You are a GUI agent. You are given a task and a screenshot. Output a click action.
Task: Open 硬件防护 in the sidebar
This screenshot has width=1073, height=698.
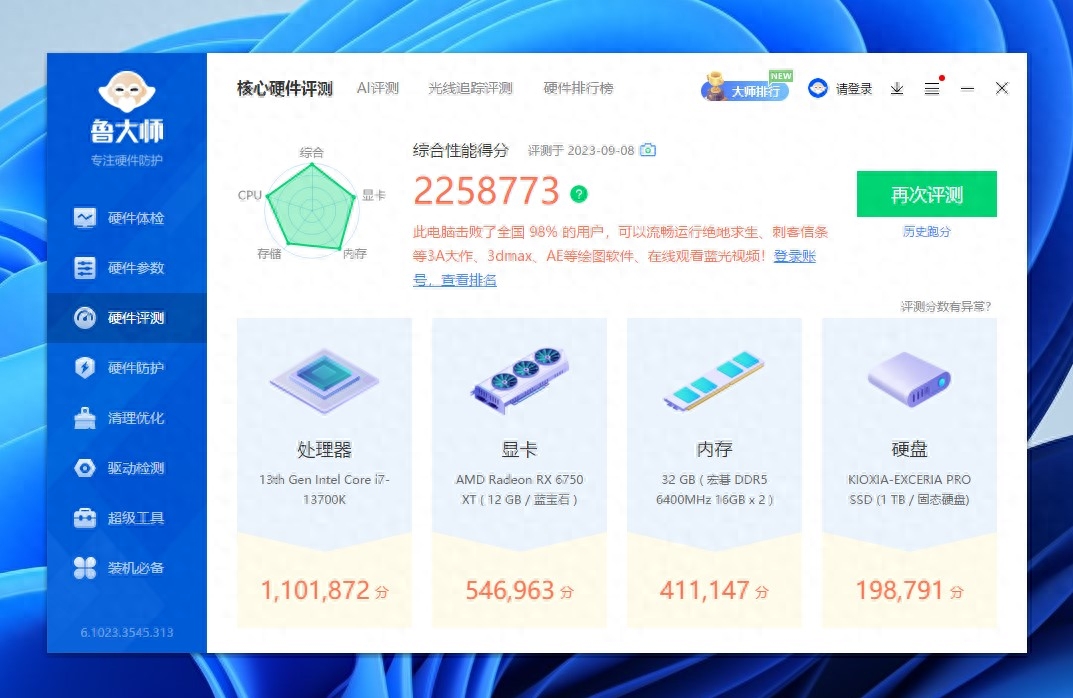pos(127,368)
